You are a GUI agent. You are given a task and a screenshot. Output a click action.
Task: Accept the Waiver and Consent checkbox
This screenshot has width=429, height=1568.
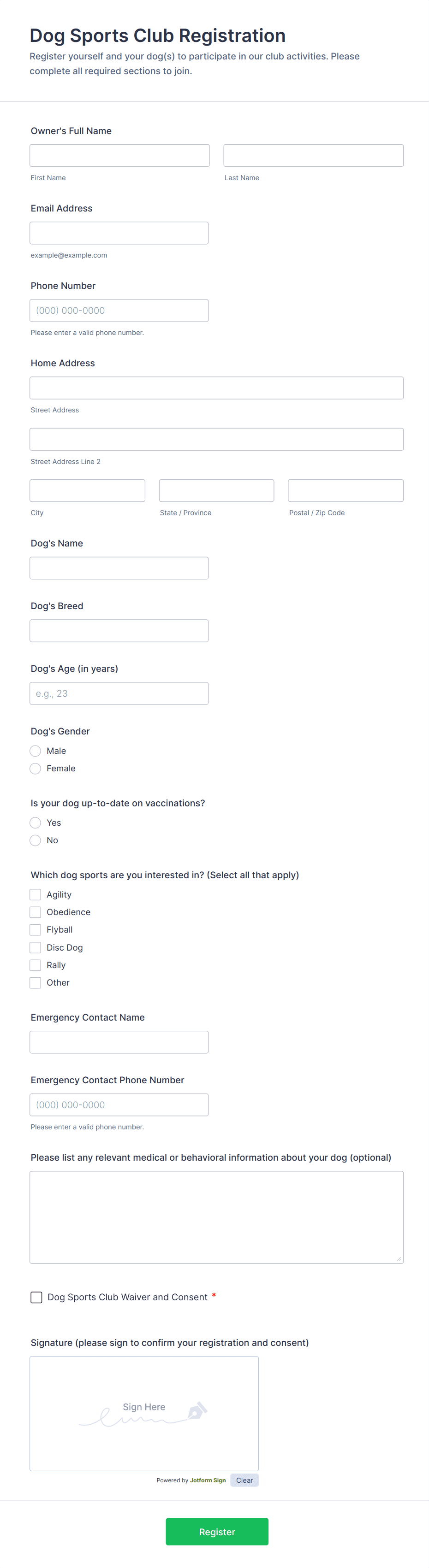coord(36,1297)
